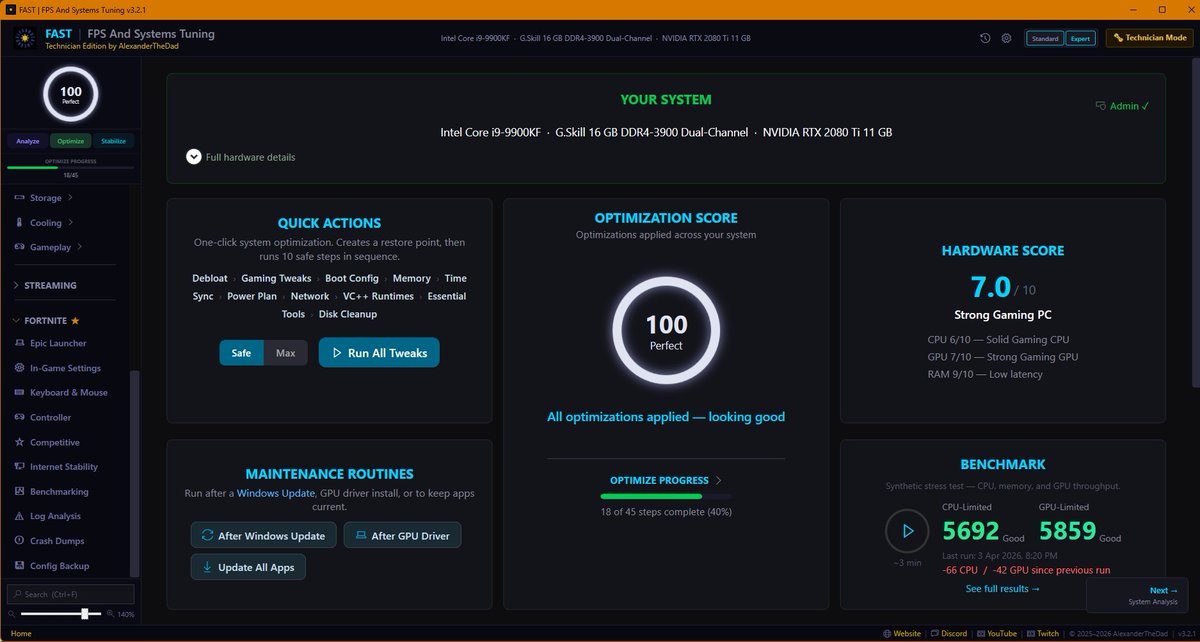1200x642 pixels.
Task: Click the globe icon beside Website
Action: coord(887,633)
